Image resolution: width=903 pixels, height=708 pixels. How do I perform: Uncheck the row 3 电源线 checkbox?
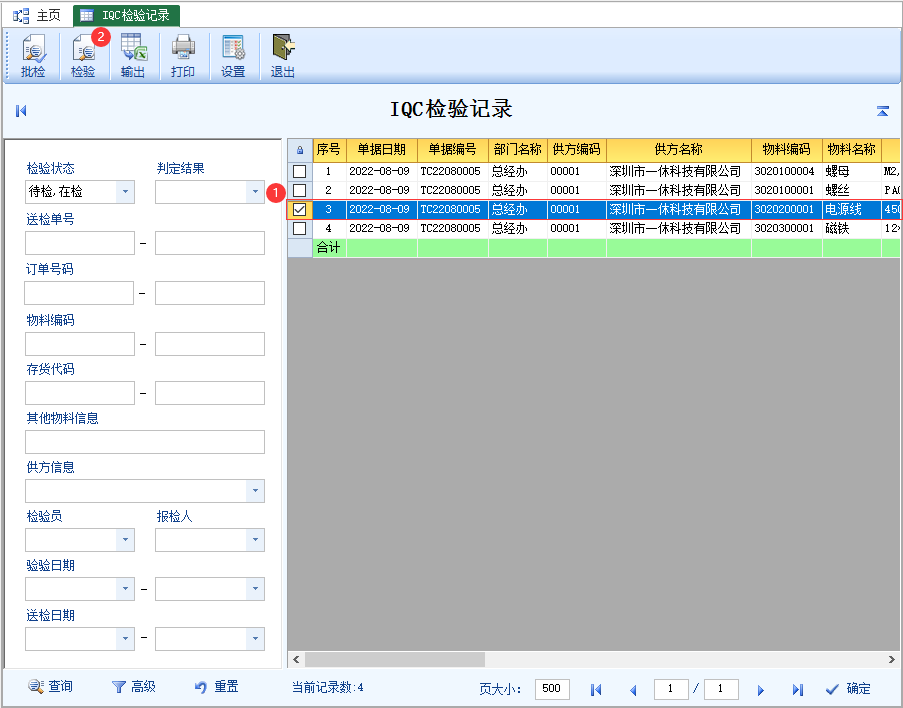point(299,209)
